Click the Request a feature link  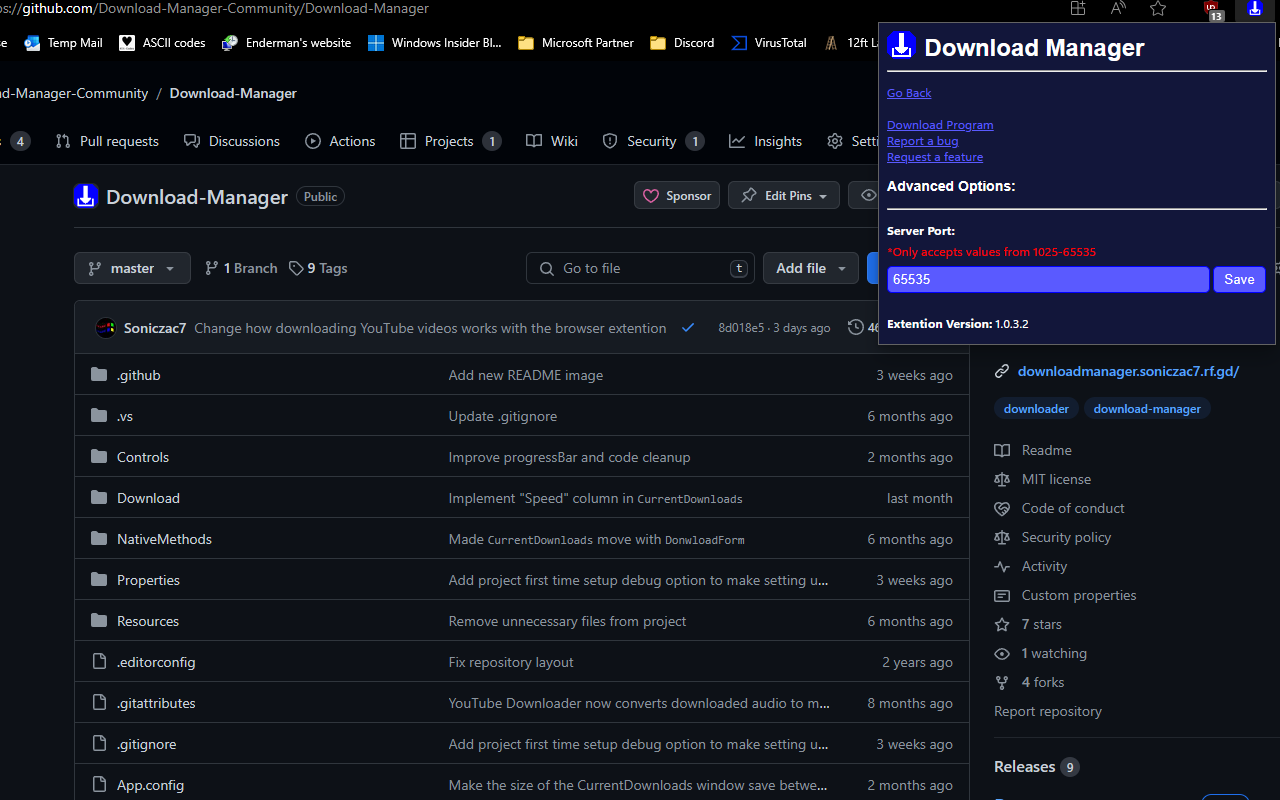click(x=935, y=157)
